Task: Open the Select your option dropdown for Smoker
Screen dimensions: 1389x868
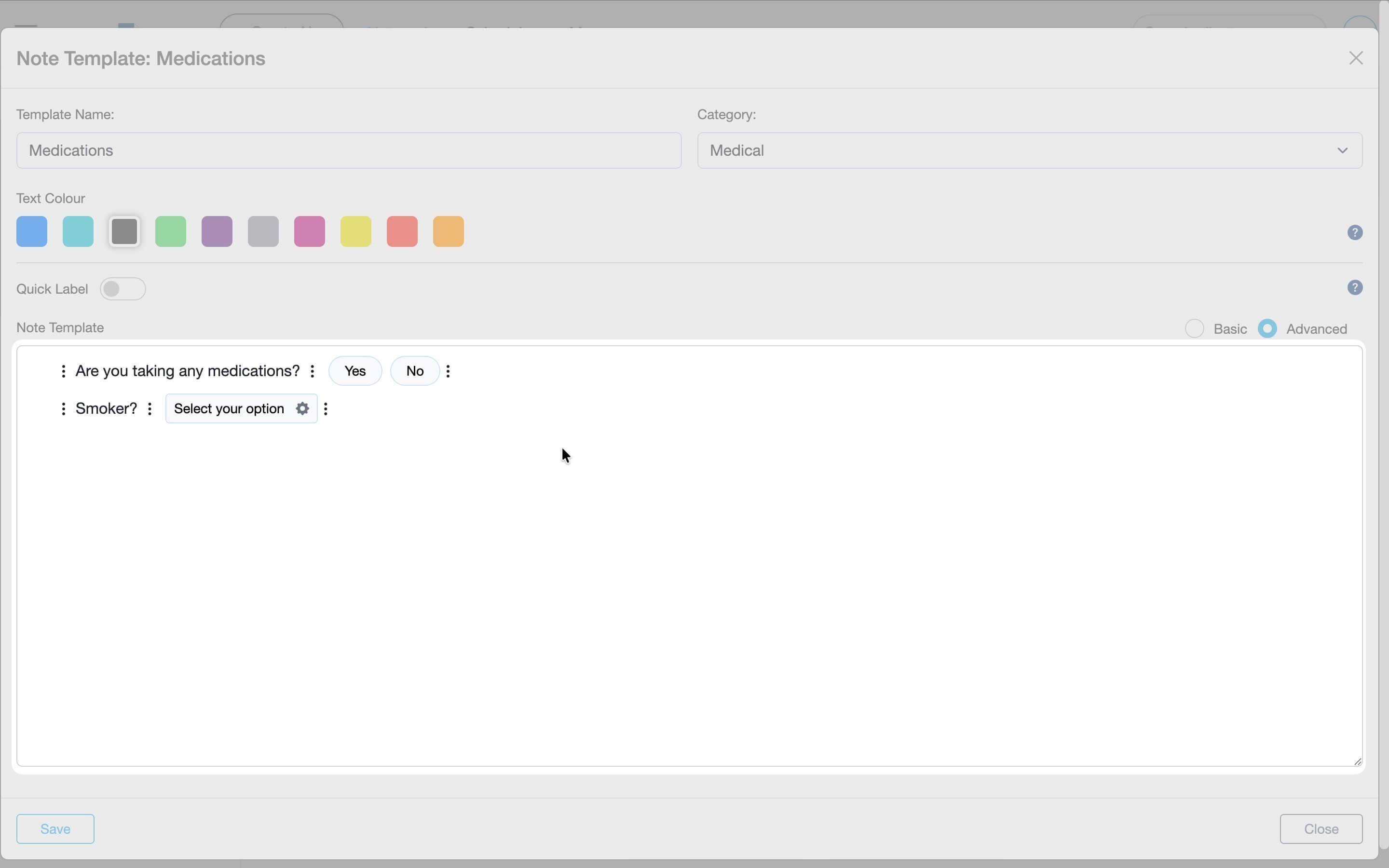Action: point(230,408)
